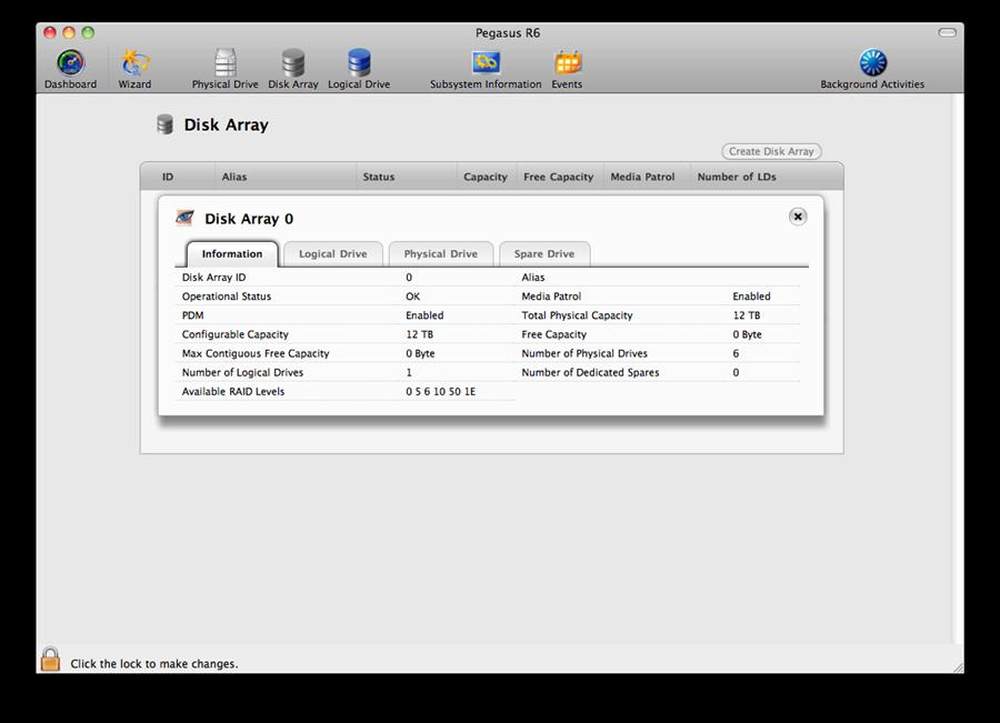Click the Disk Array 0 panel icon

pos(185,218)
